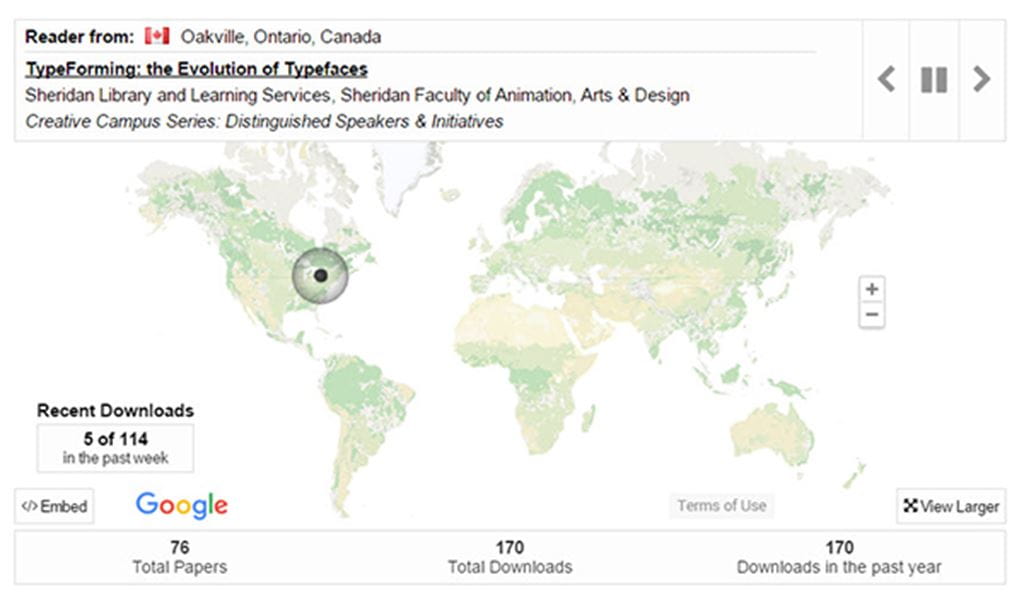
Task: Click the 5 of 114 recent downloads box
Action: [x=115, y=447]
